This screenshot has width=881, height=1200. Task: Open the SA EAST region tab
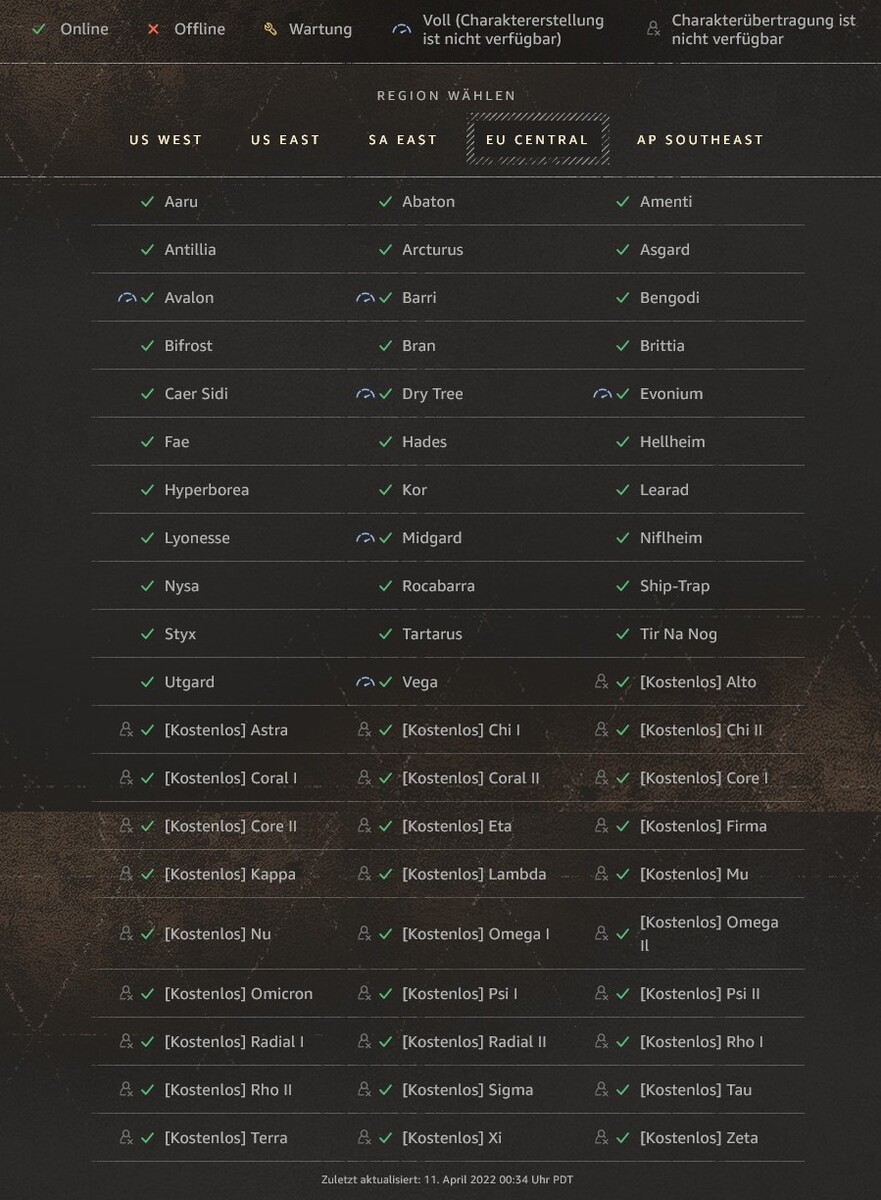pos(403,140)
